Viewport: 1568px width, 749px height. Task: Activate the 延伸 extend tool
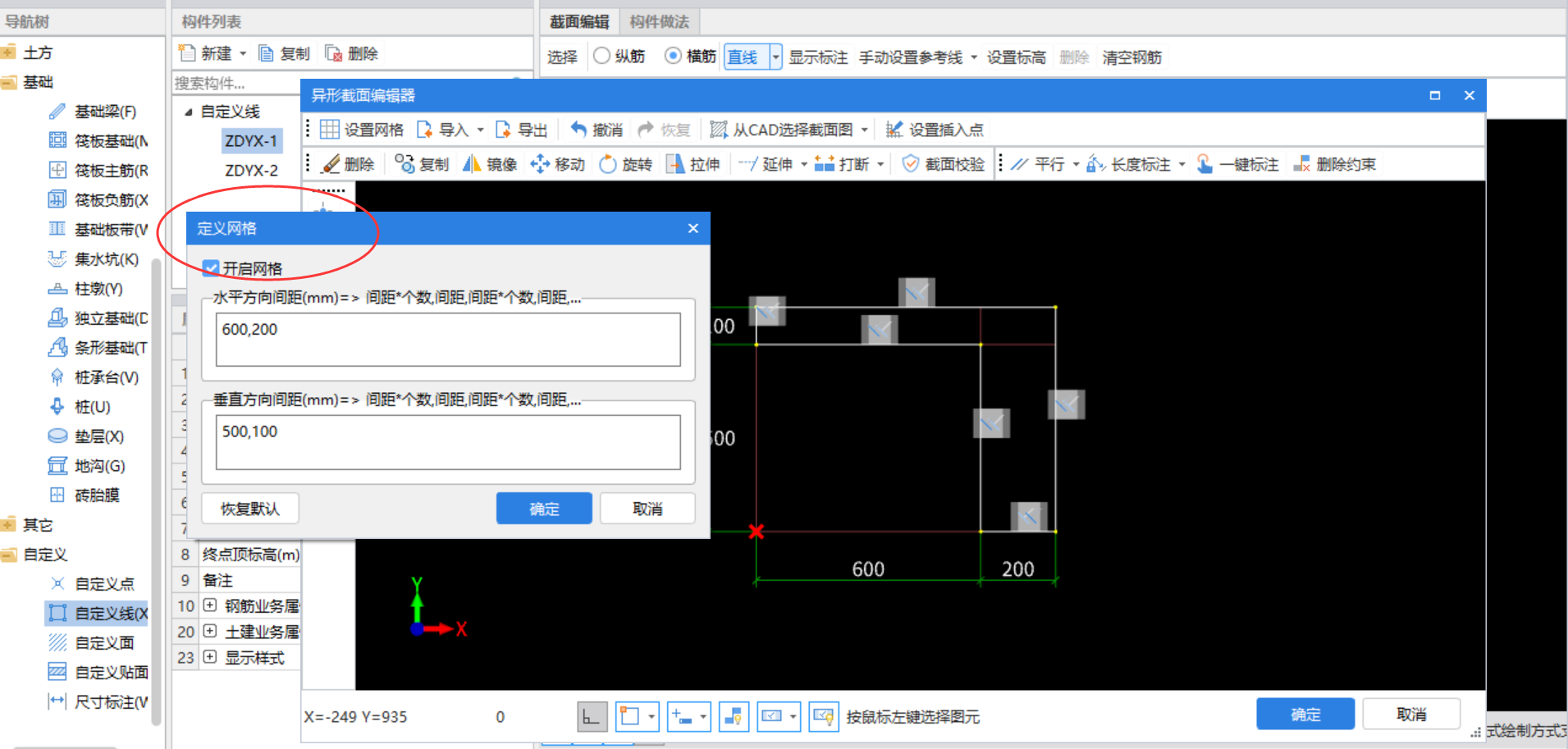(x=765, y=164)
